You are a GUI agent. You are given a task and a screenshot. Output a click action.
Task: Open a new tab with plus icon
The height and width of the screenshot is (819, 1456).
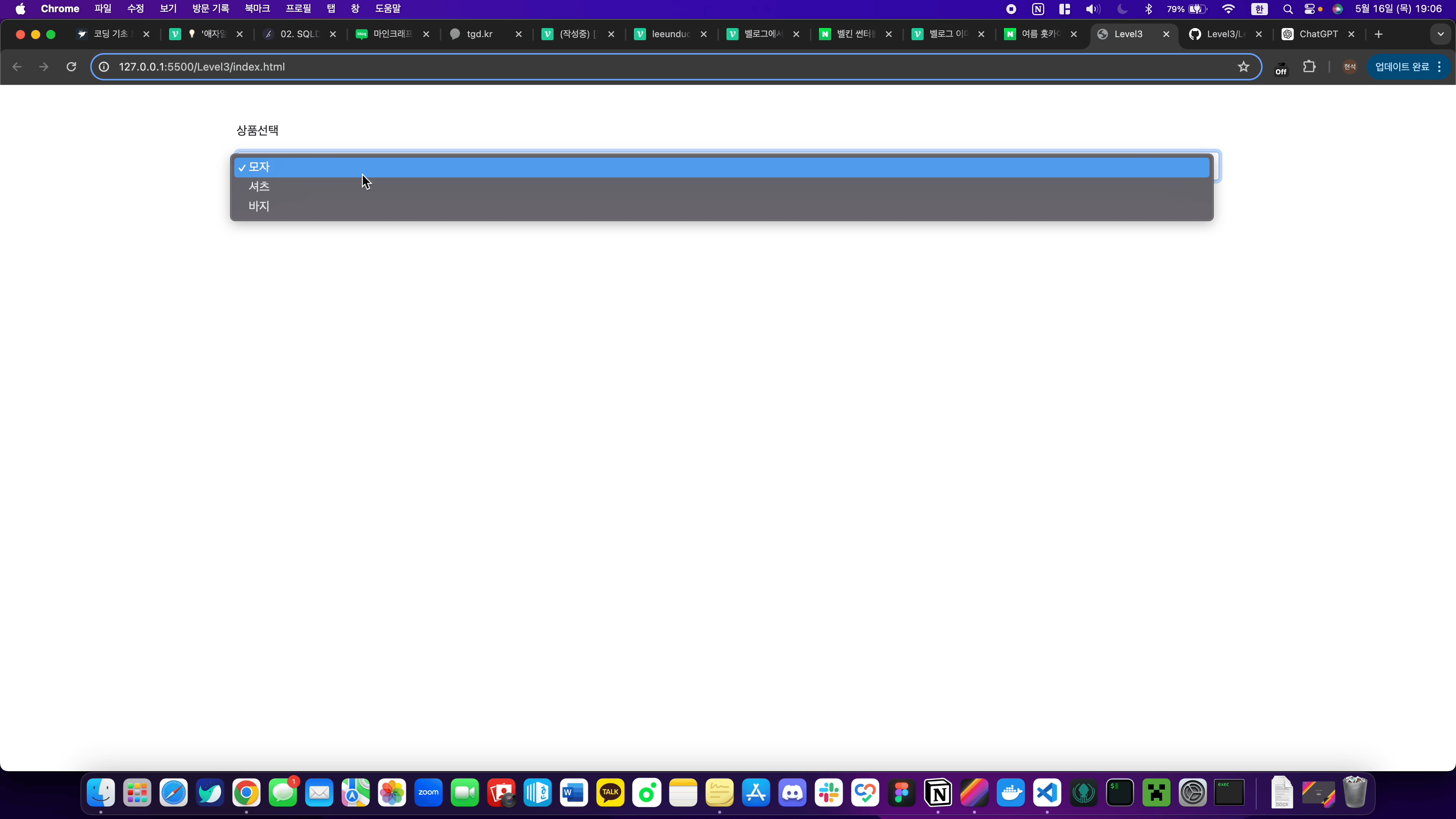1379,34
